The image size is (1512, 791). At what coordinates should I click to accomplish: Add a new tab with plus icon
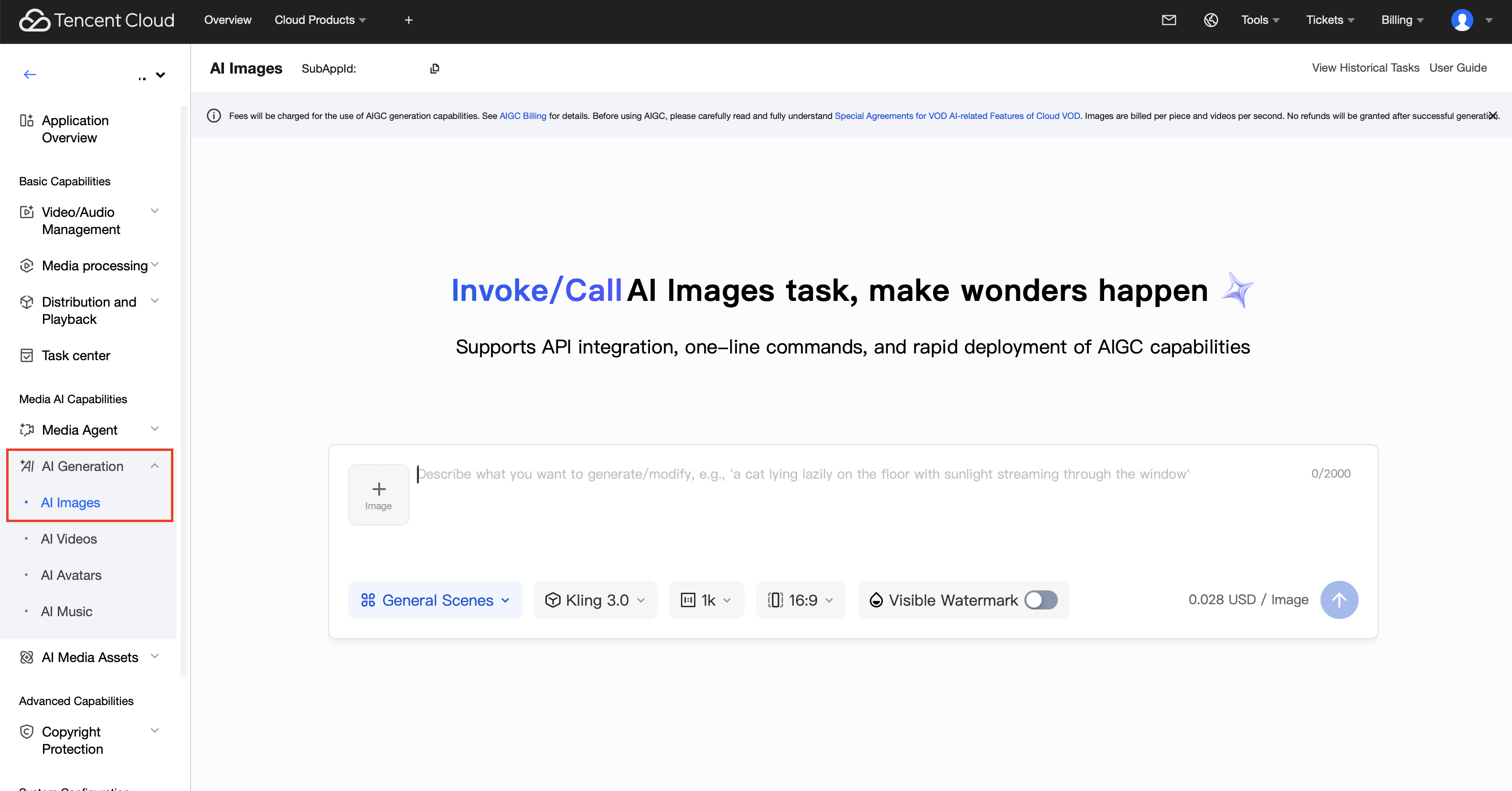(408, 20)
